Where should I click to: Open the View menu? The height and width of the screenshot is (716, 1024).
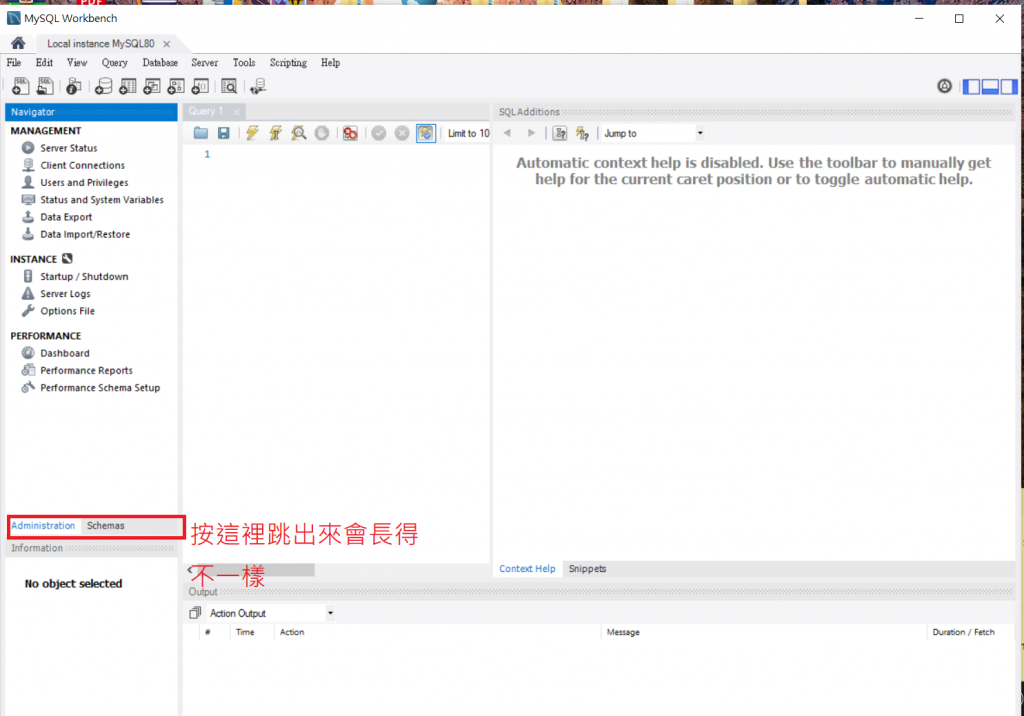(x=77, y=63)
